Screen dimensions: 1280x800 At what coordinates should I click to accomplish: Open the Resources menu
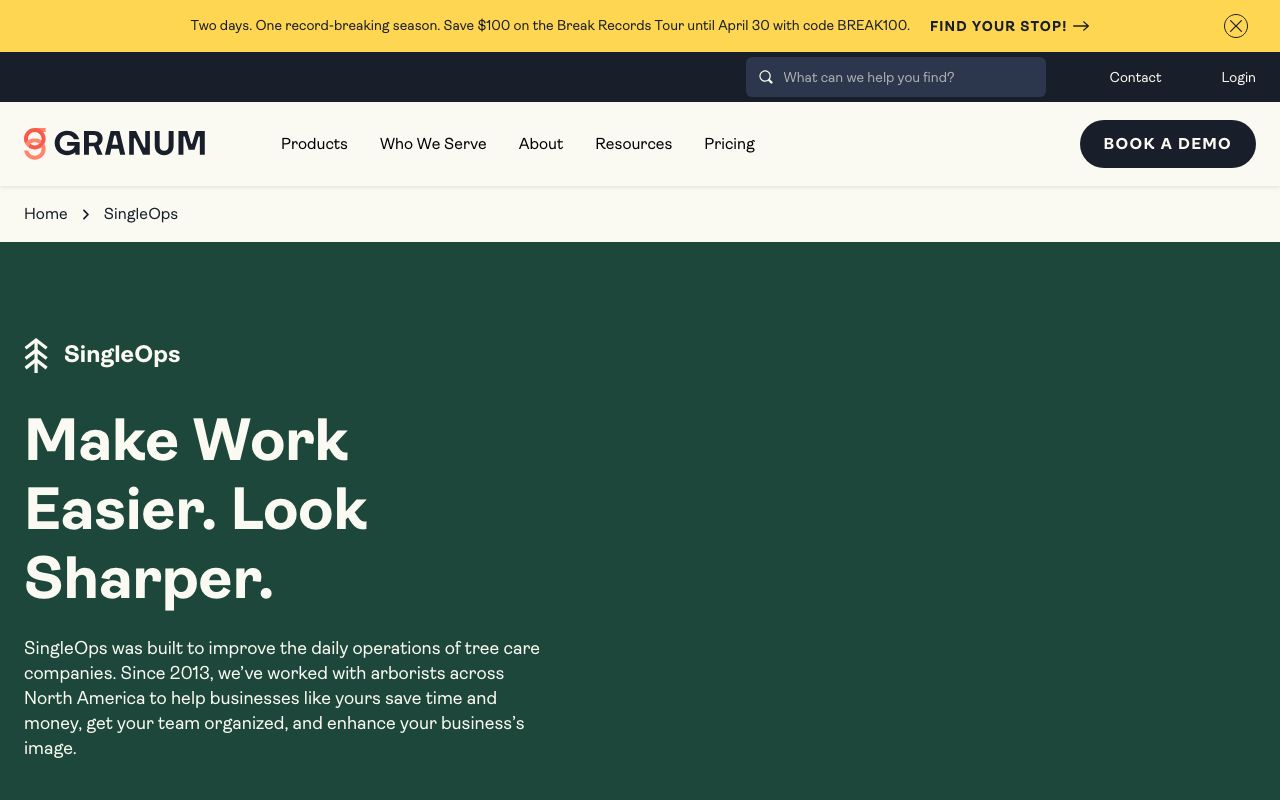[x=634, y=144]
